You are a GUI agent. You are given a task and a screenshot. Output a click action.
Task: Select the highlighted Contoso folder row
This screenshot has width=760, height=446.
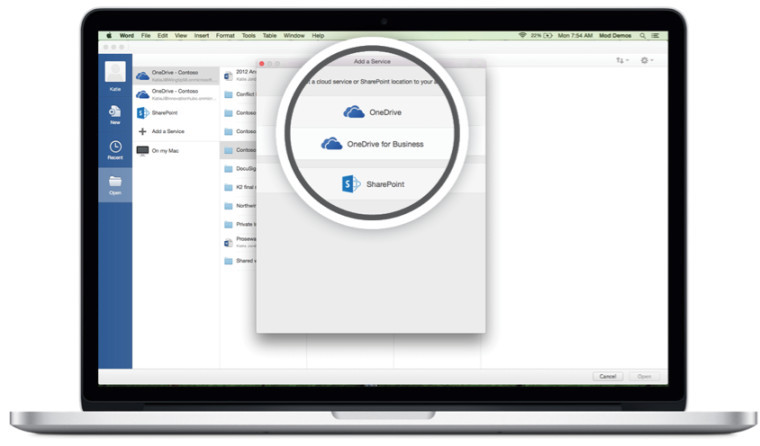pos(239,150)
